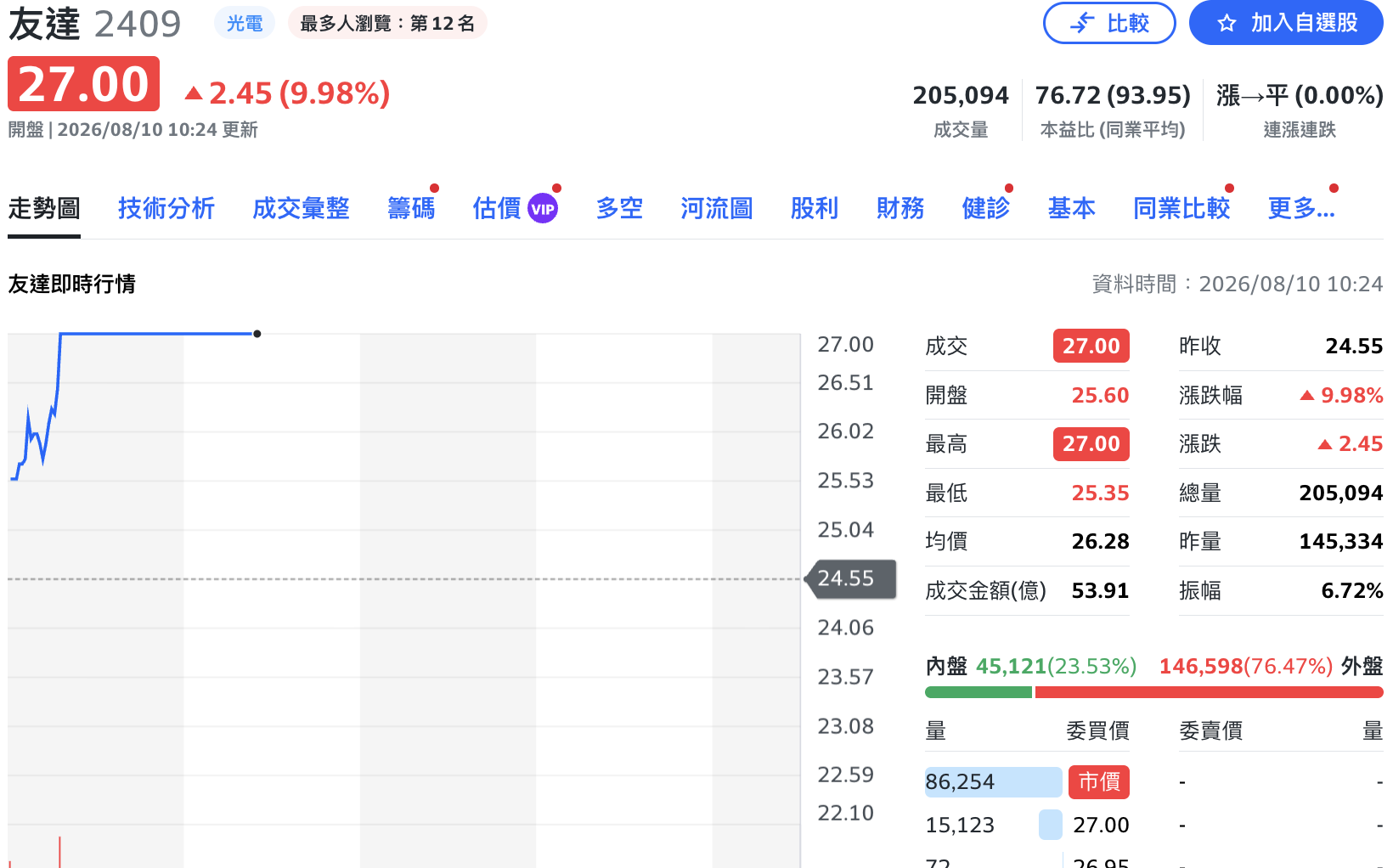Click the bid price 27.00 in order book
This screenshot has height=868, width=1393.
(1101, 825)
